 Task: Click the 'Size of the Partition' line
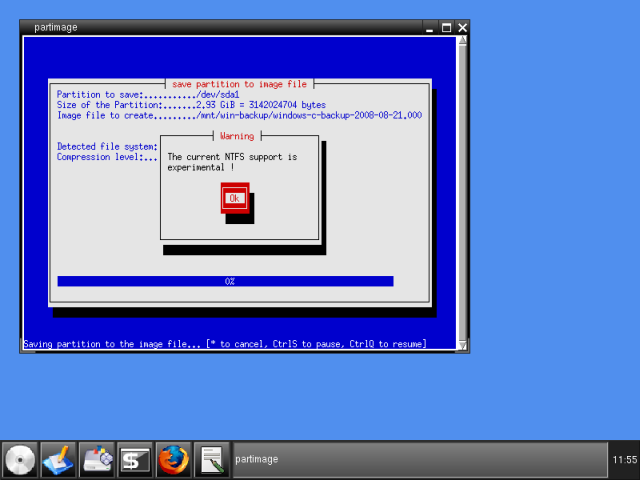pos(191,105)
